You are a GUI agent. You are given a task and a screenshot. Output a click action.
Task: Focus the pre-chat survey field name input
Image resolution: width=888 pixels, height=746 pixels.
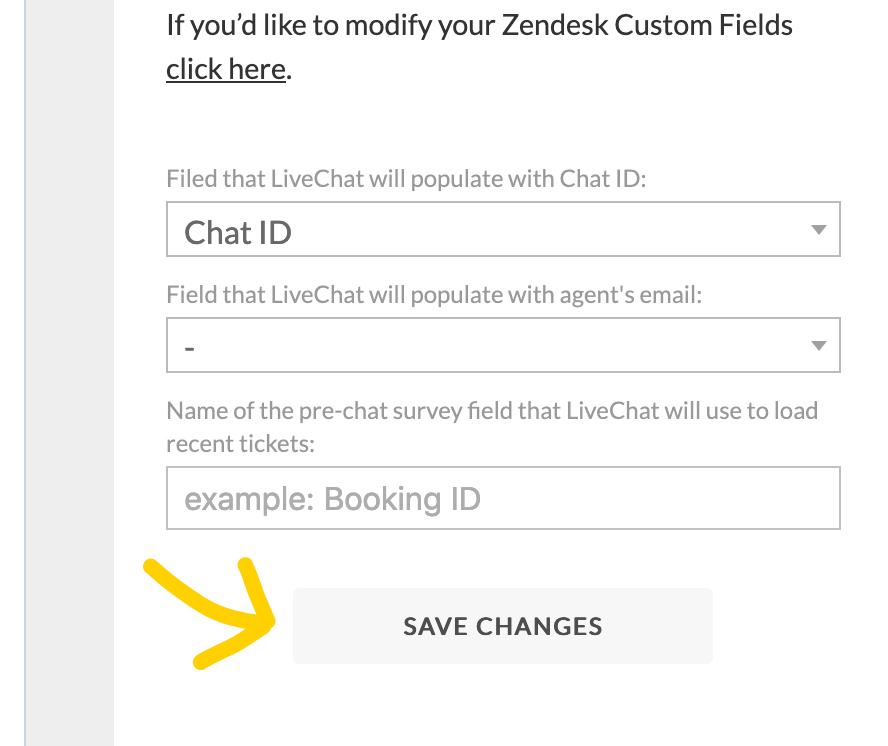[x=503, y=498]
